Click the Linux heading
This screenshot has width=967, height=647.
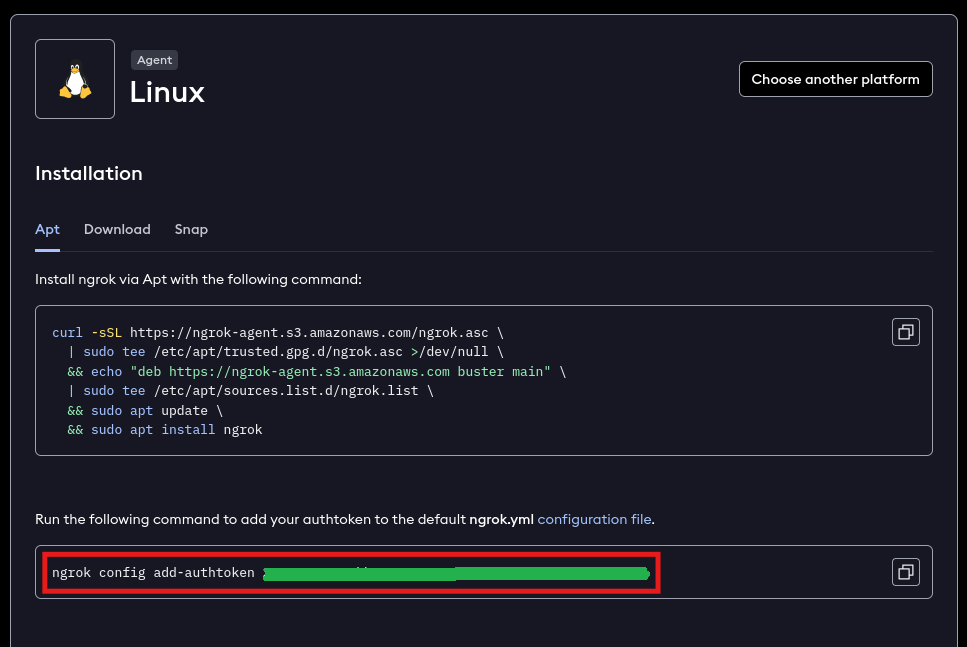(167, 93)
